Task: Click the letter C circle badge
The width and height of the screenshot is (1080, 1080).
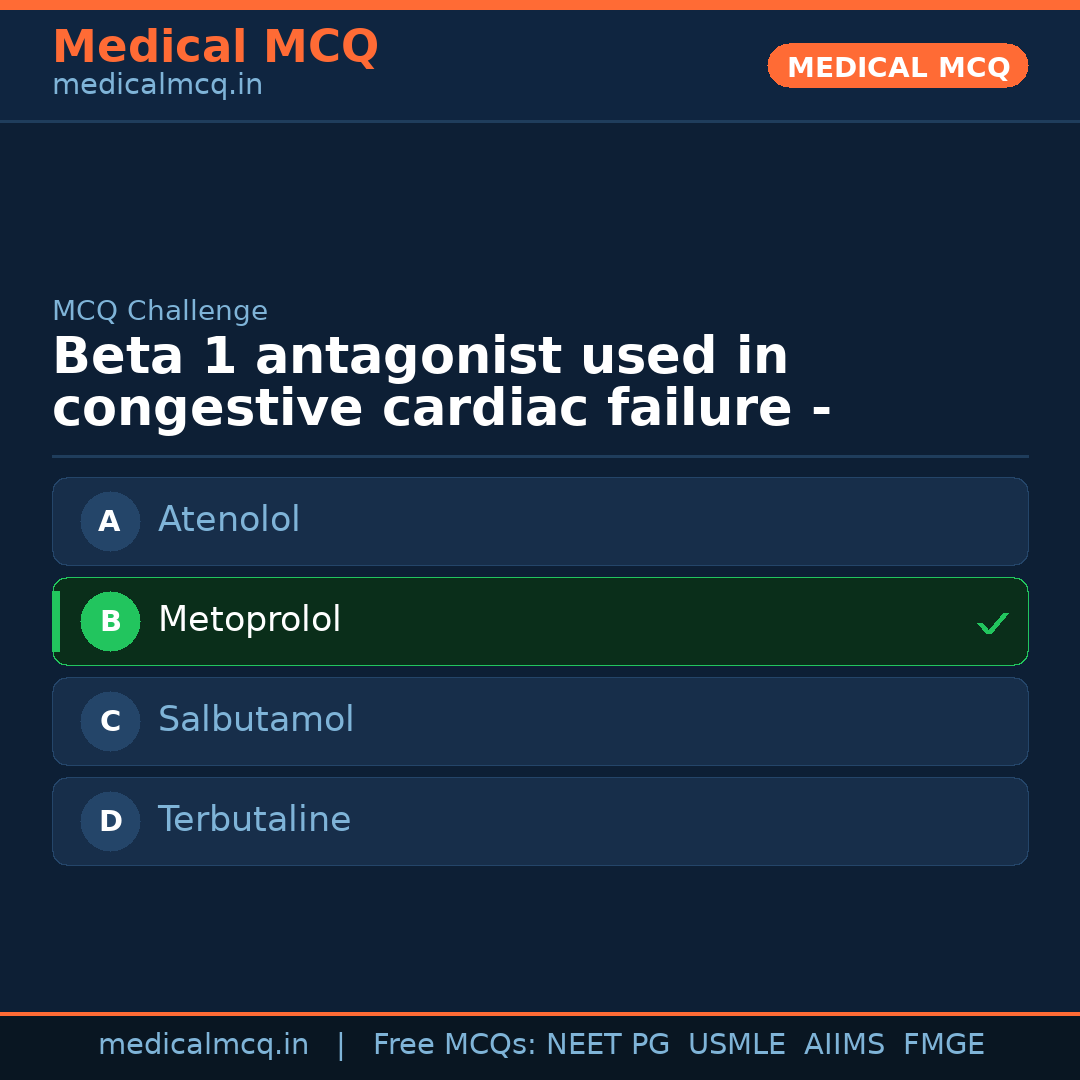Action: coord(110,721)
